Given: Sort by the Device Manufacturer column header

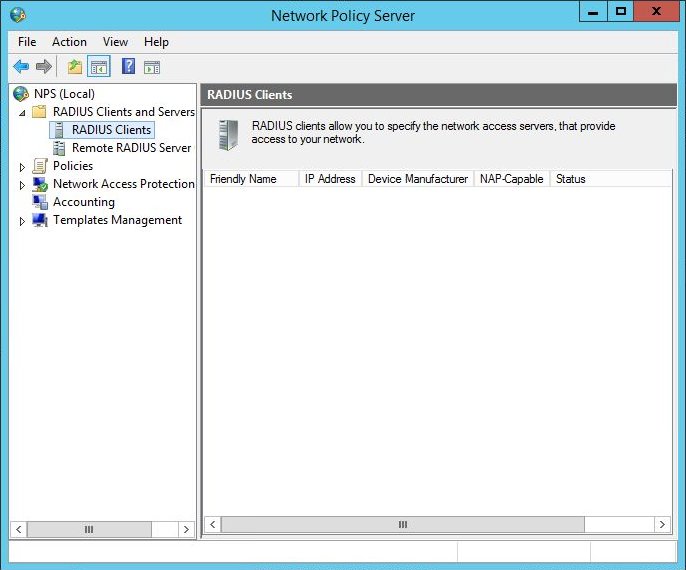Looking at the screenshot, I should coord(417,179).
